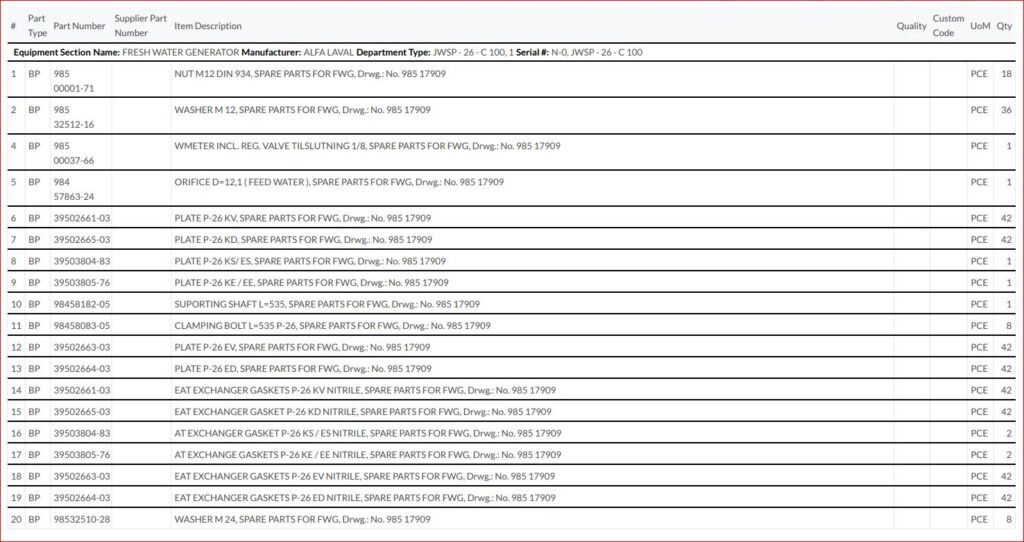
Task: Click the UoM column header
Action: click(x=979, y=26)
